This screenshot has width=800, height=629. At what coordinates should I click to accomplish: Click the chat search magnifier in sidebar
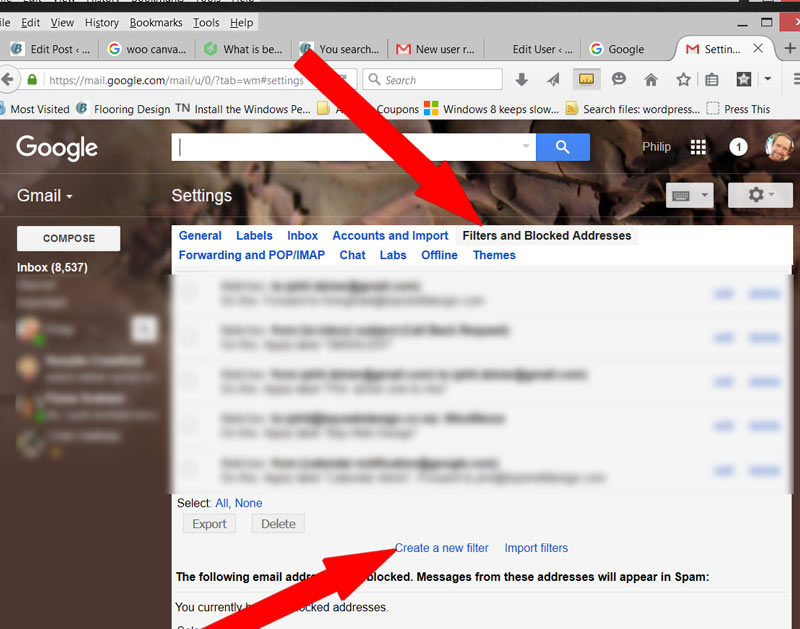pyautogui.click(x=145, y=328)
